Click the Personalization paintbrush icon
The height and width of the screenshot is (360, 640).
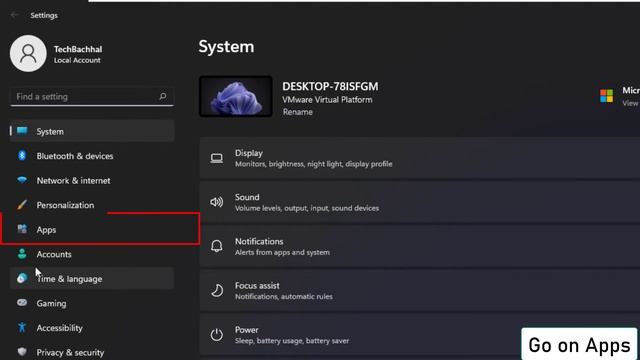22,204
